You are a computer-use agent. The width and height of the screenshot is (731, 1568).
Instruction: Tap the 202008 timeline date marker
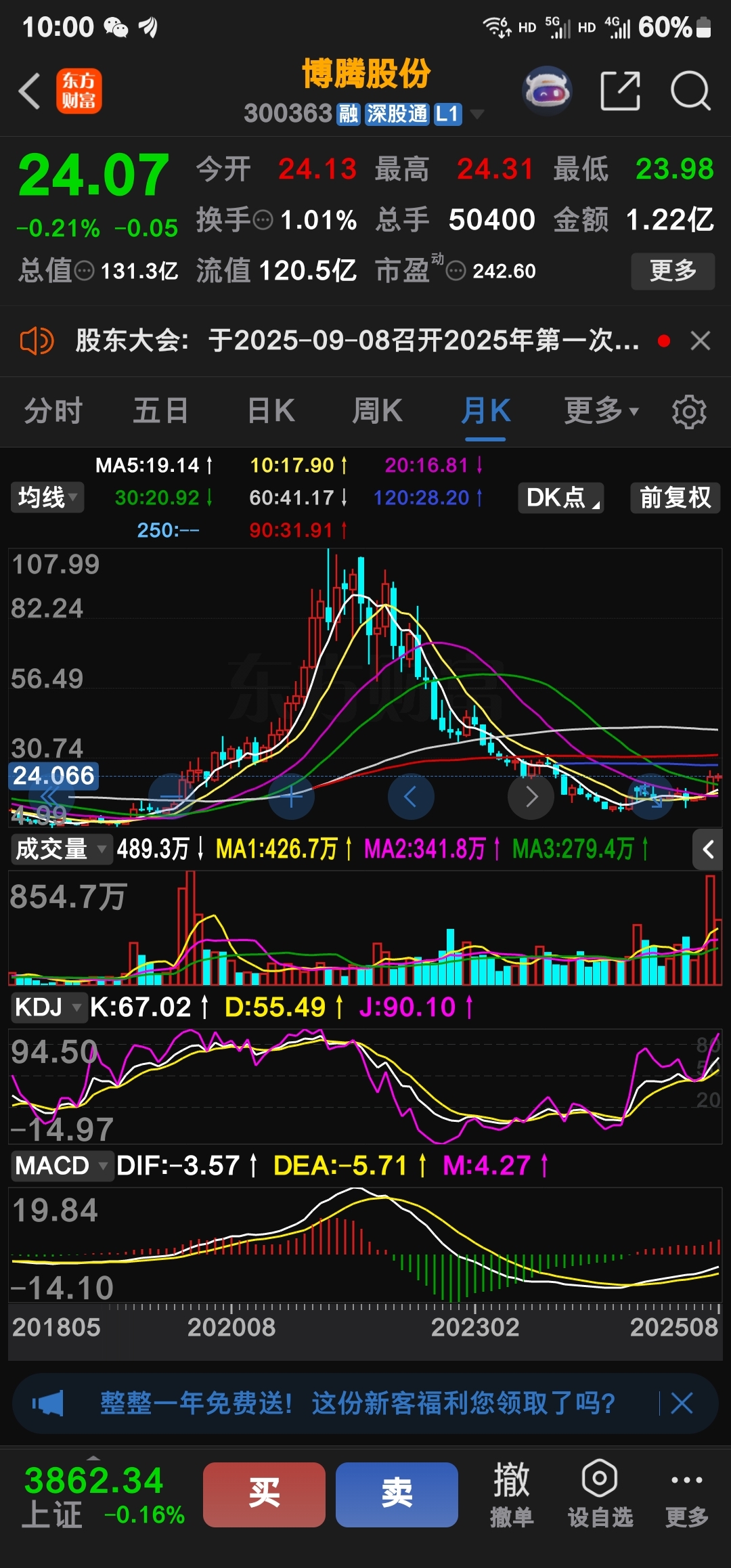[231, 1327]
